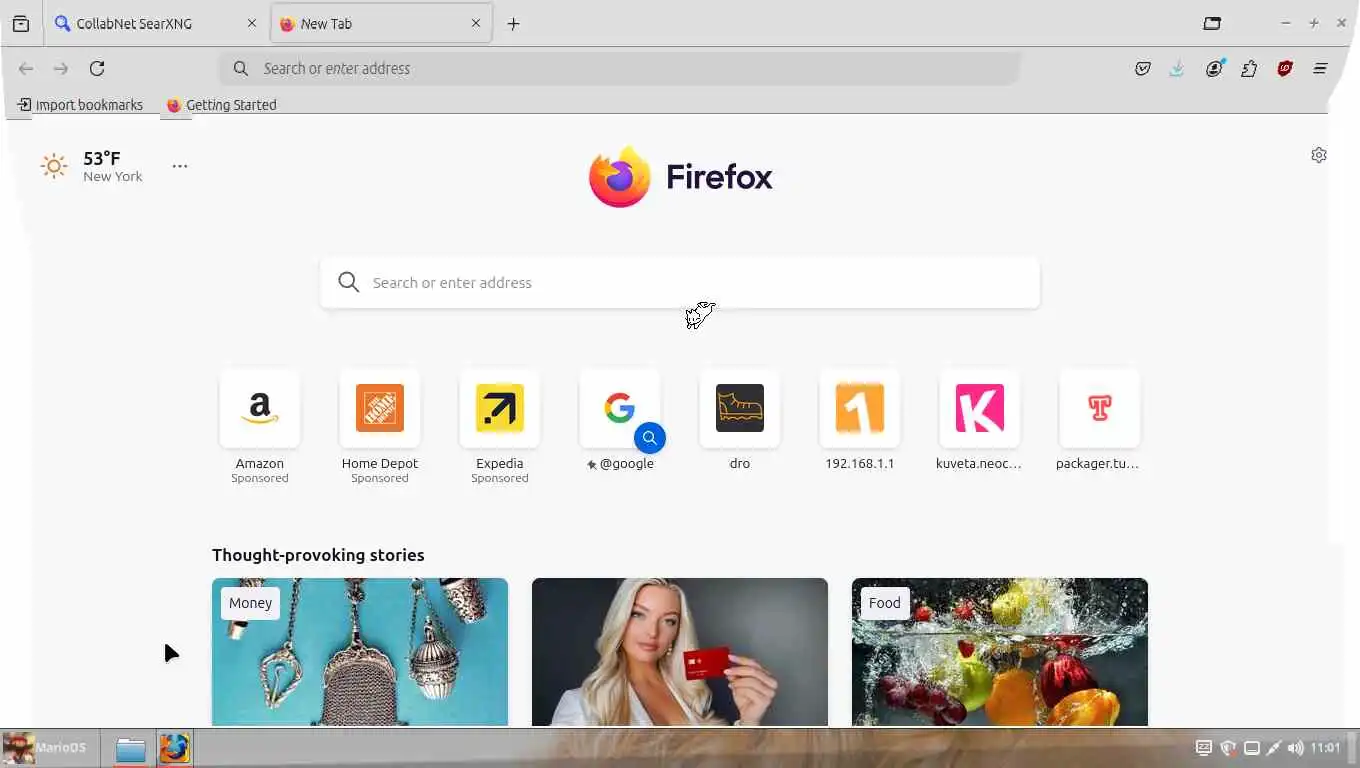Click the Thought-provoking stories heading
Viewport: 1360px width, 768px height.
pos(318,555)
